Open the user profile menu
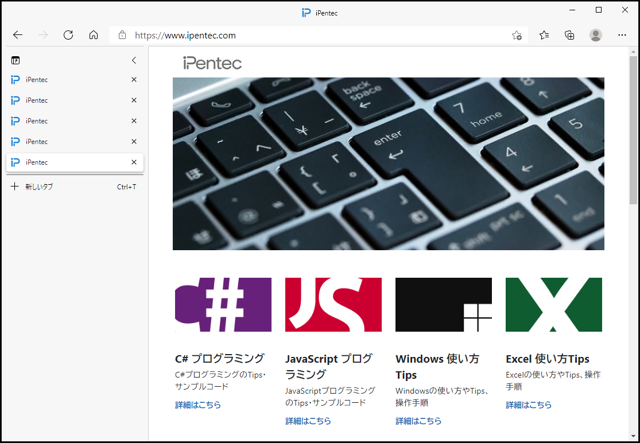The width and height of the screenshot is (640, 443). pyautogui.click(x=596, y=36)
